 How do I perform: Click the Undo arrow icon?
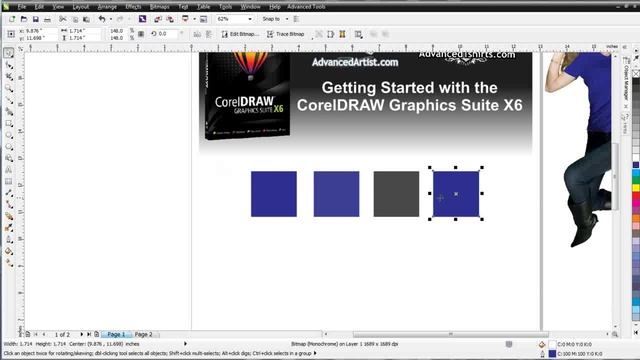click(102, 19)
